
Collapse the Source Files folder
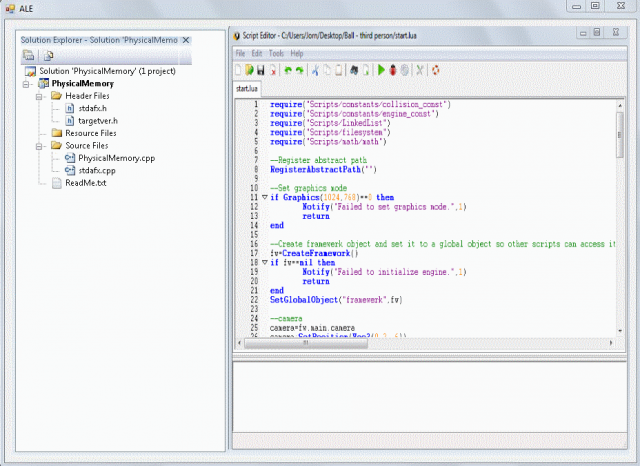point(41,145)
